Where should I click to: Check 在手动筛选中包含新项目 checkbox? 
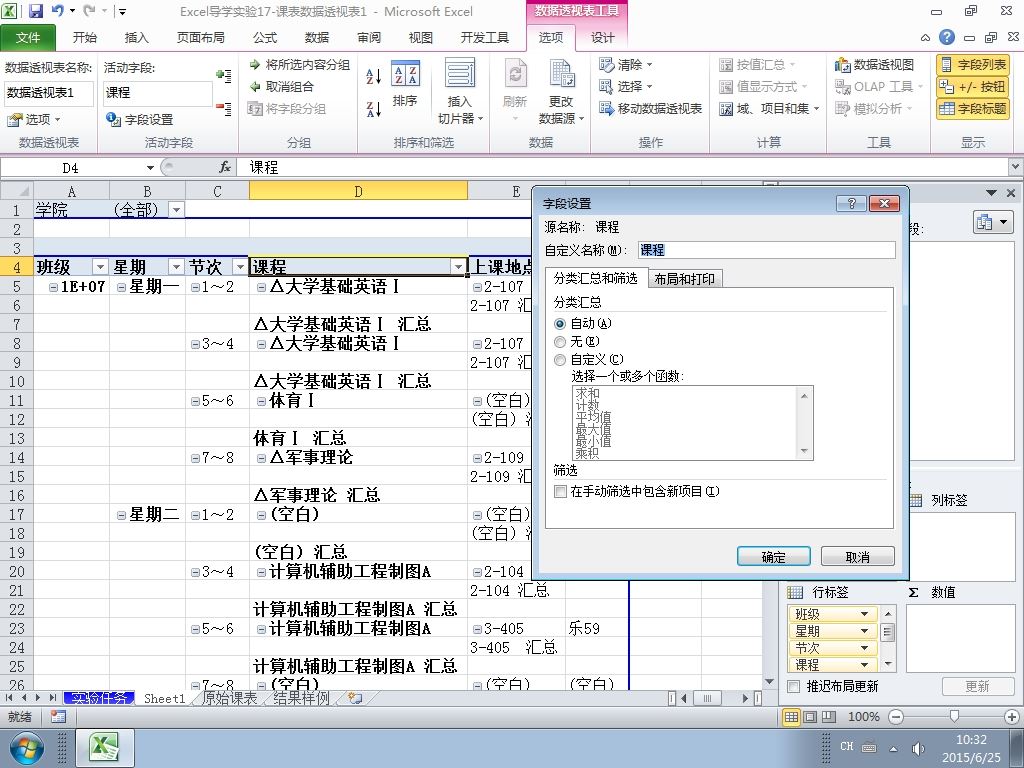tap(560, 492)
